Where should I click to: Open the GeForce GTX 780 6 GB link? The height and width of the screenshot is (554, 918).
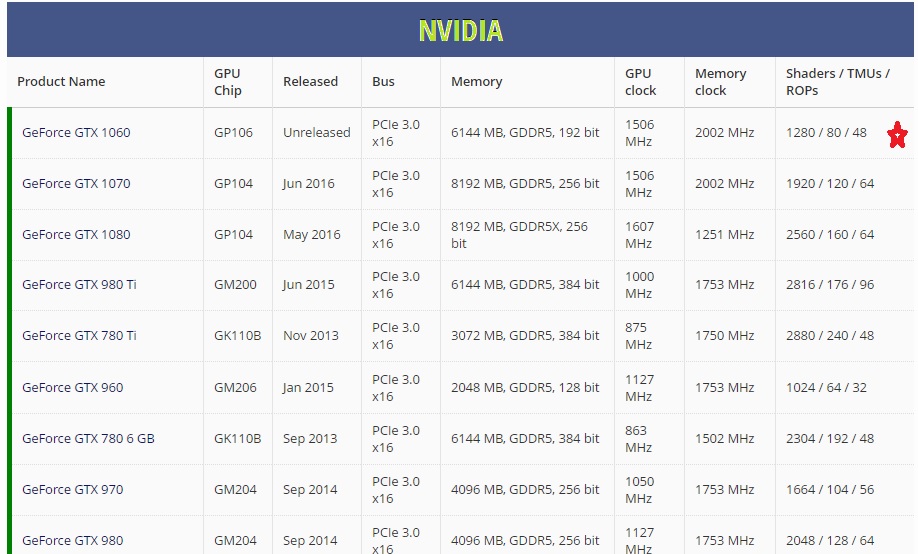tap(88, 439)
